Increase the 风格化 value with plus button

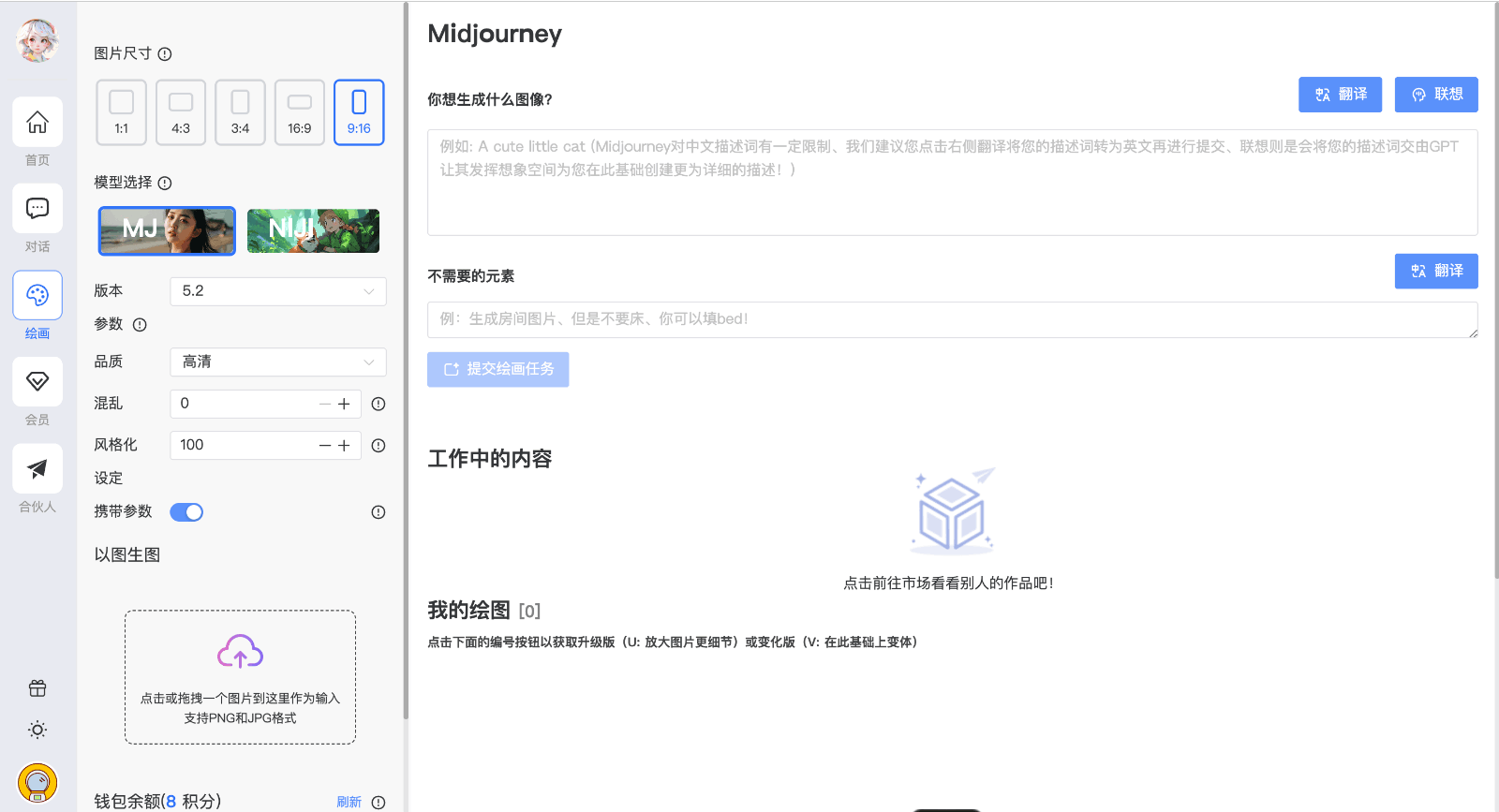pos(345,446)
